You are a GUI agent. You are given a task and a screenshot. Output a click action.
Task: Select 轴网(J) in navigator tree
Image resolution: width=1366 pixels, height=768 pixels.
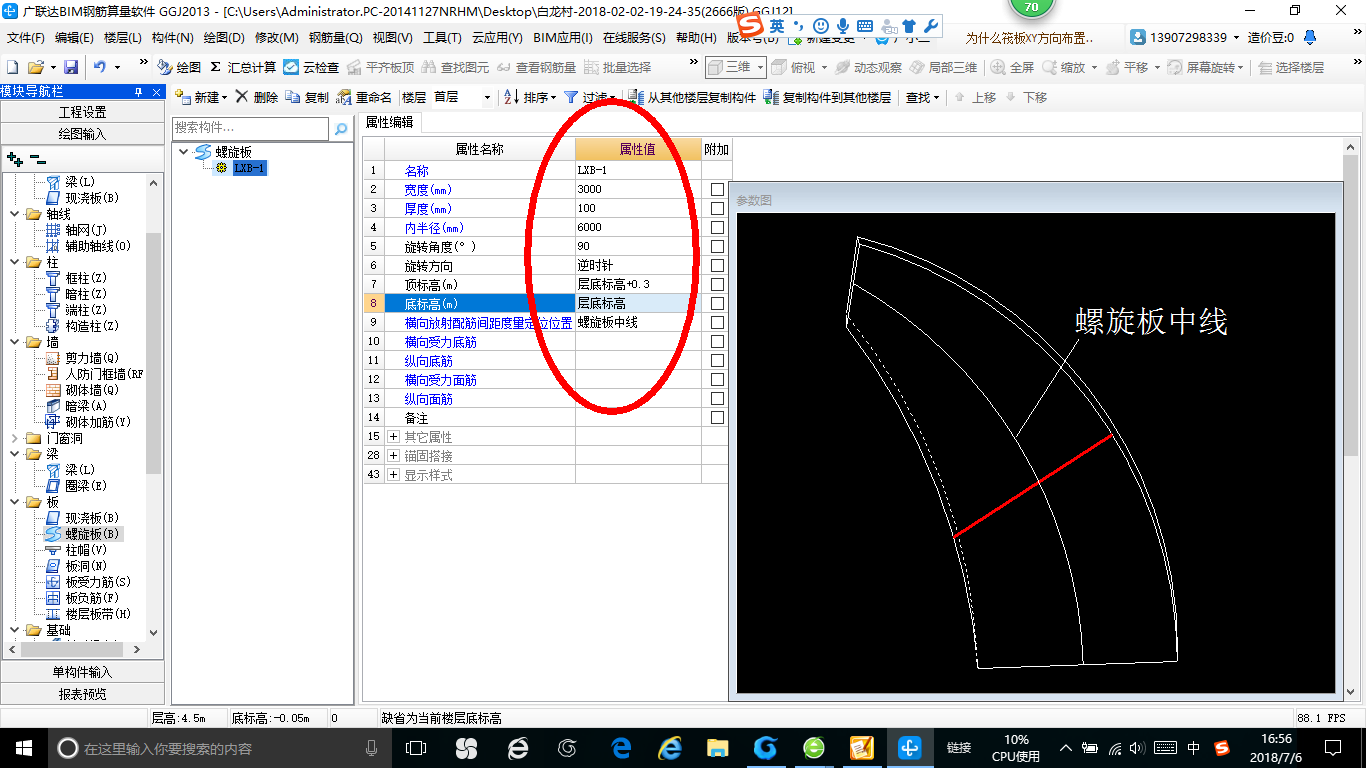coord(87,230)
